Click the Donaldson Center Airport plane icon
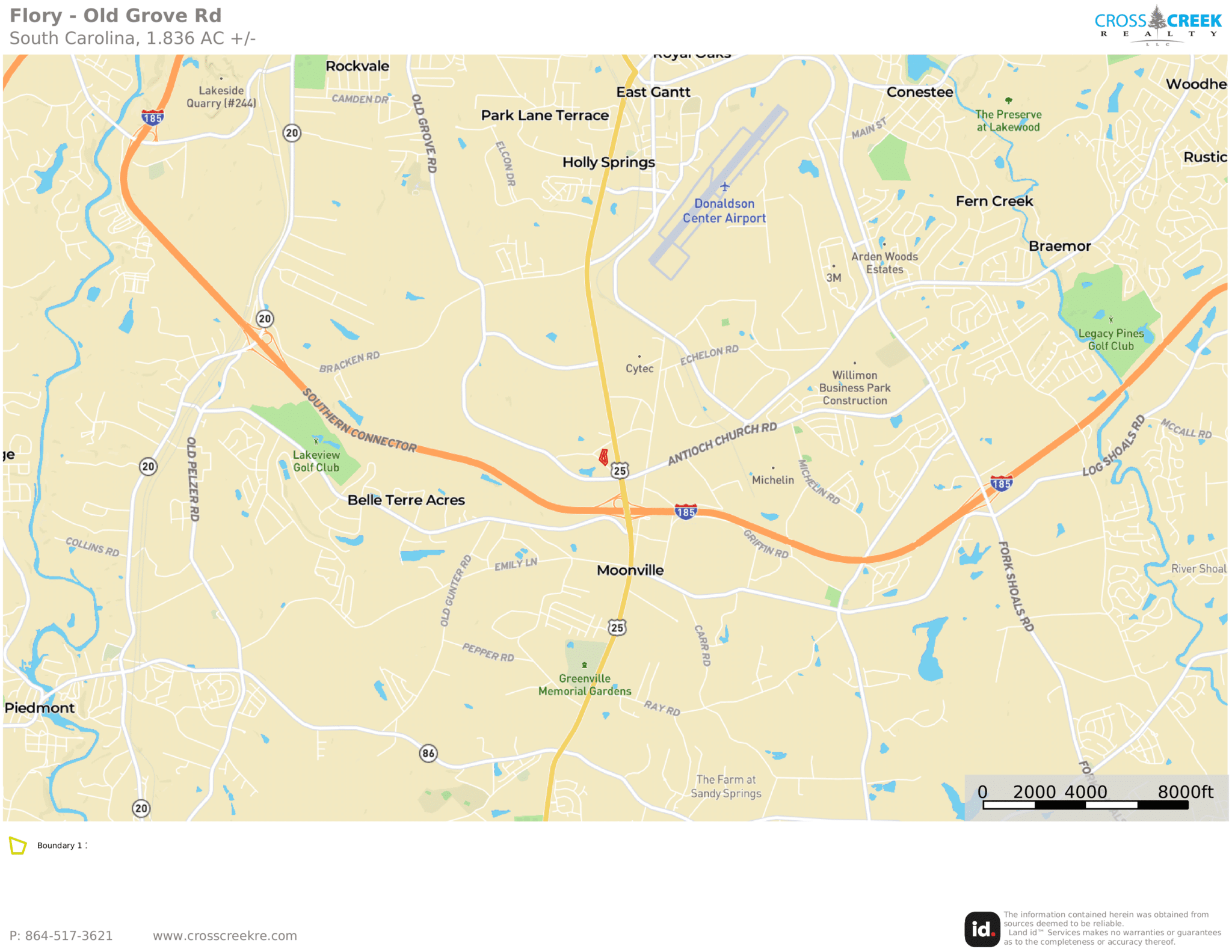 pyautogui.click(x=725, y=186)
